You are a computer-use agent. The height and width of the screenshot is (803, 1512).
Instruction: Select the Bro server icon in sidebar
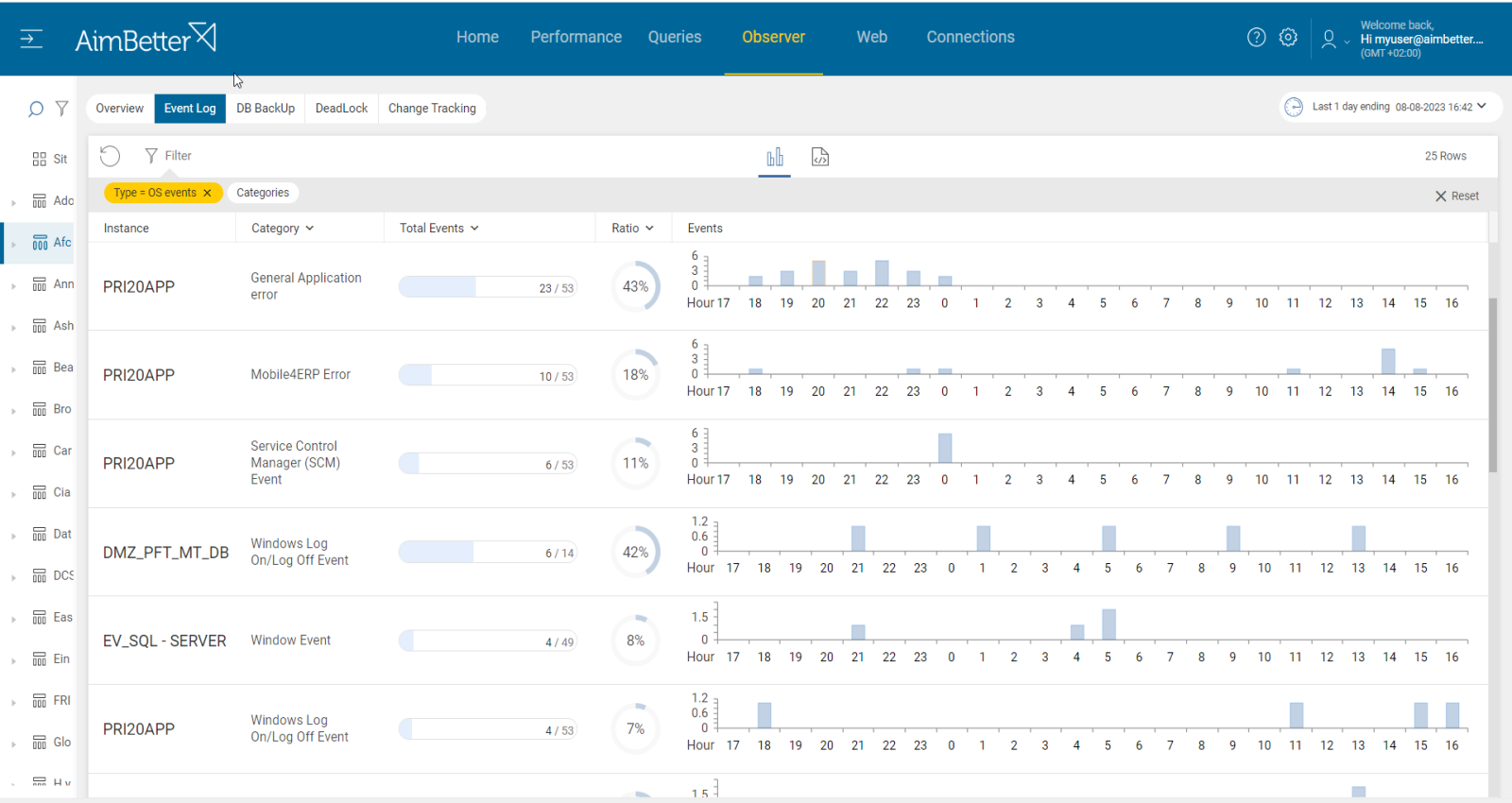tap(39, 408)
